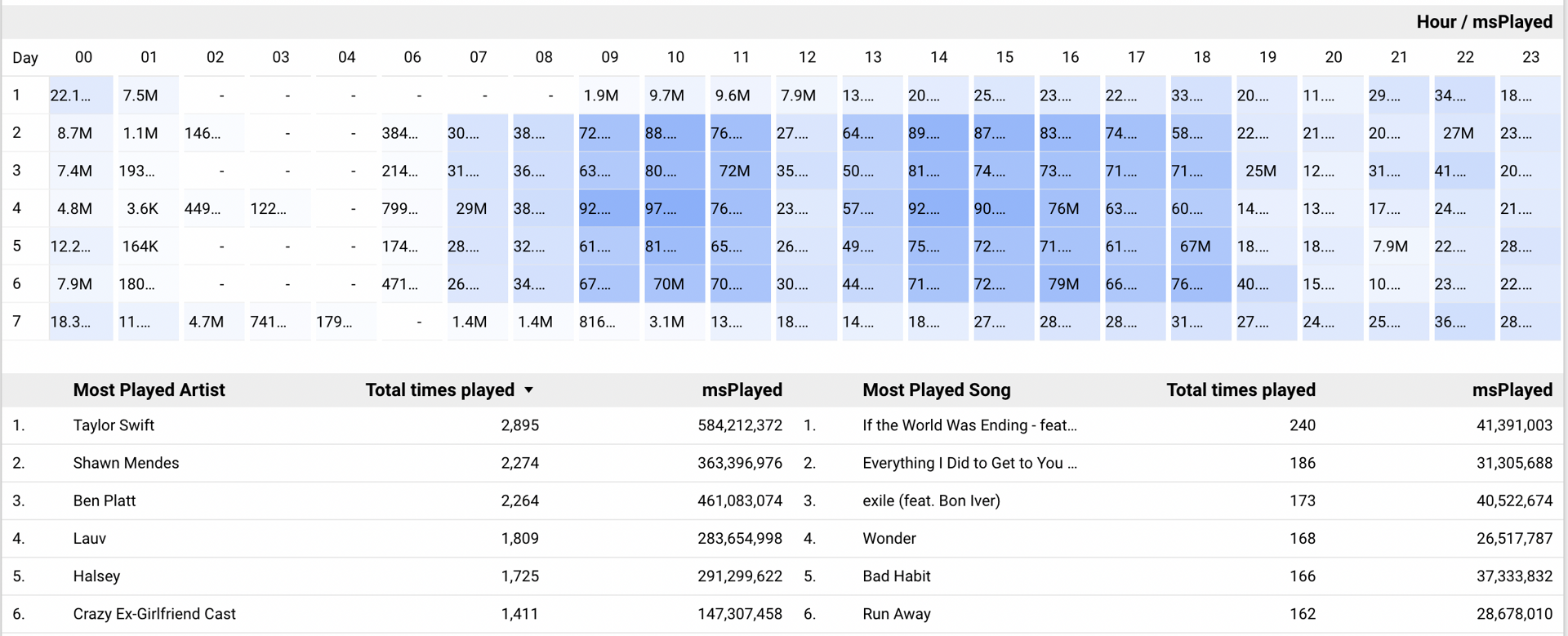Image resolution: width=1568 pixels, height=636 pixels.
Task: Click the artist table's msPlayed column header
Action: (x=742, y=390)
